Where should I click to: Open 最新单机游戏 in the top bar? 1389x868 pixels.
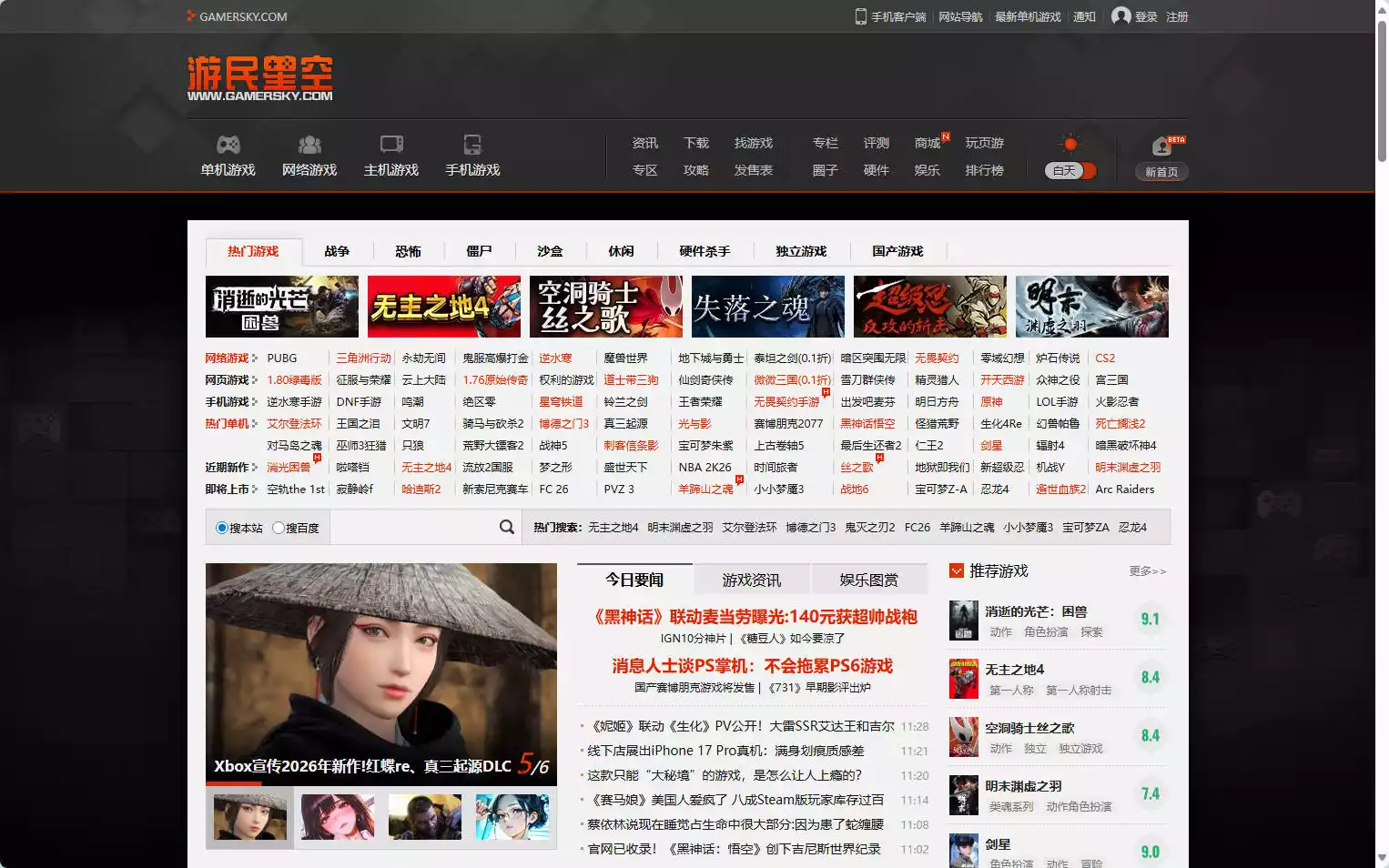pos(1028,16)
